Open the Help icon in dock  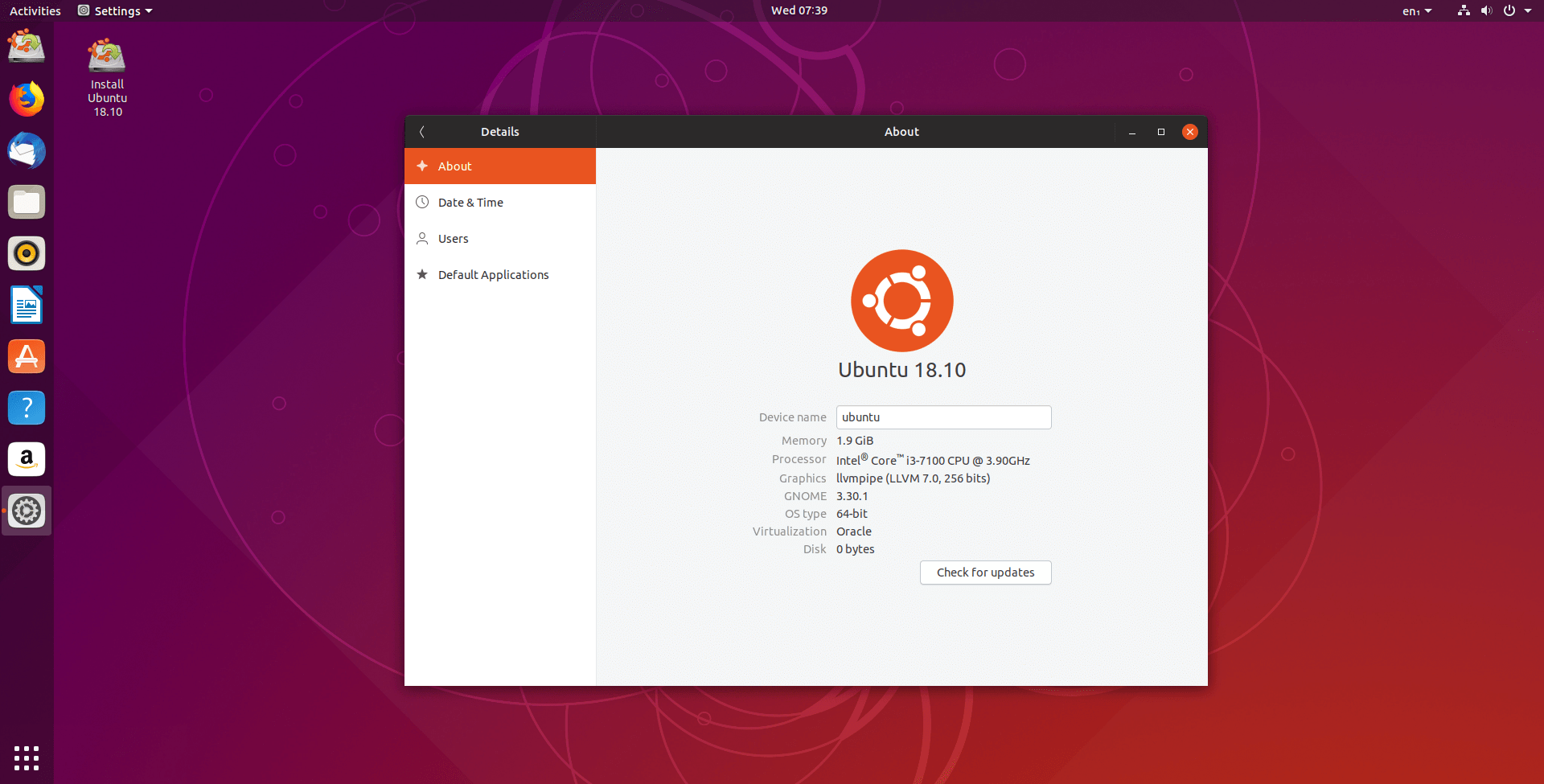27,408
